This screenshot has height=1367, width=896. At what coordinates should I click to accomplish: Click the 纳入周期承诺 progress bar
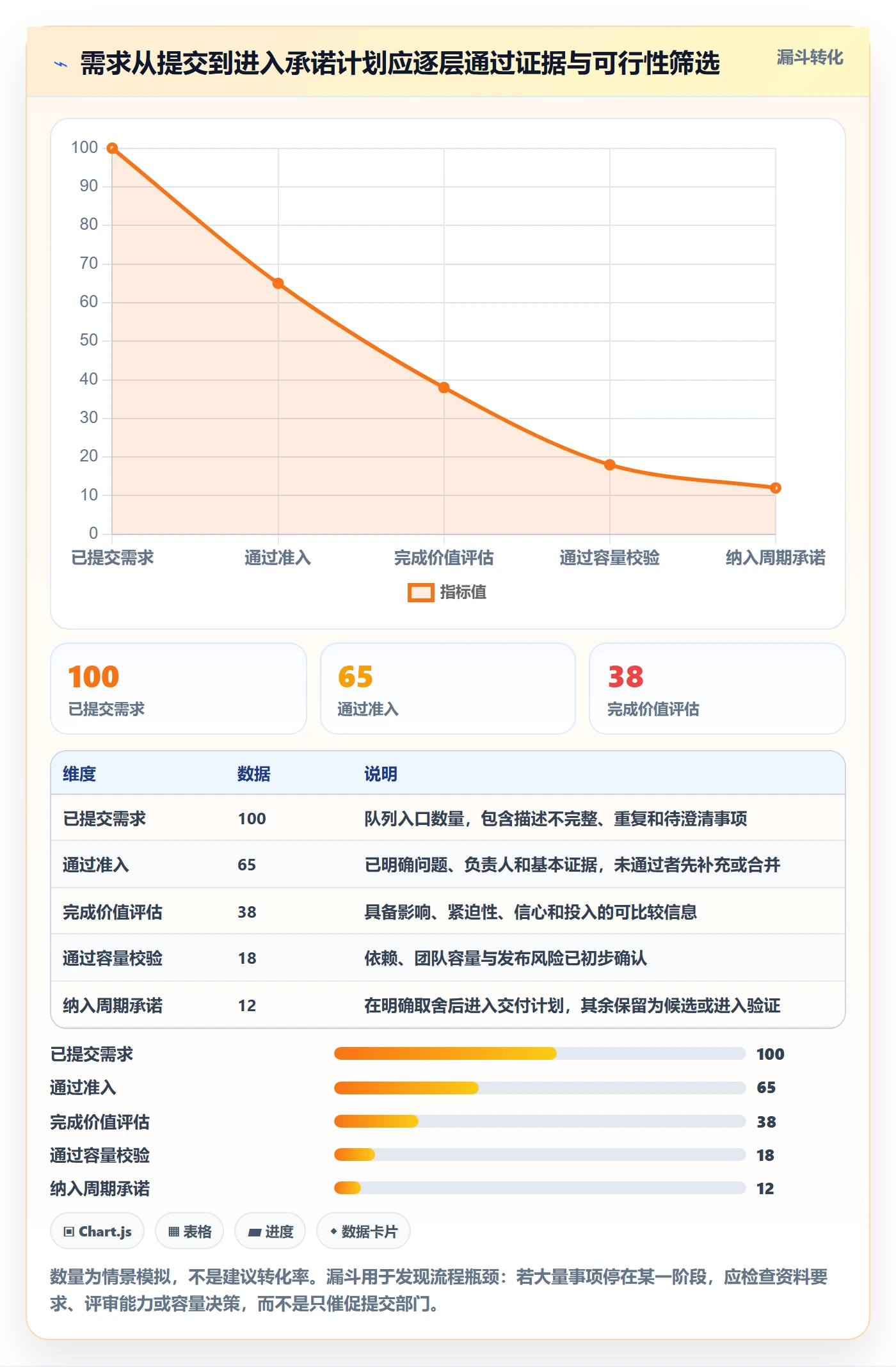click(x=540, y=1188)
